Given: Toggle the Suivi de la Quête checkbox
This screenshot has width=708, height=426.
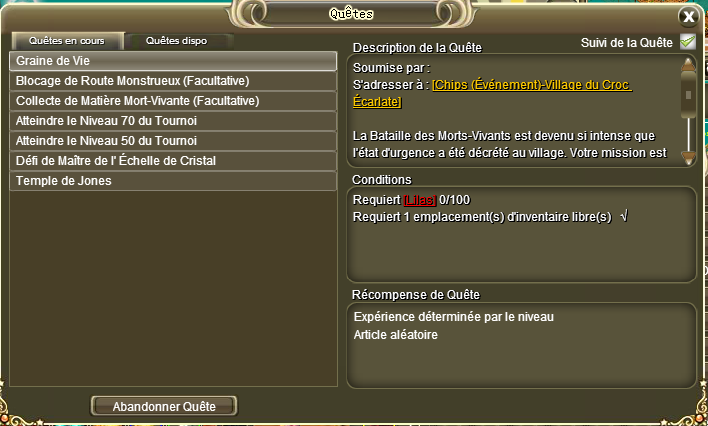Looking at the screenshot, I should [688, 42].
